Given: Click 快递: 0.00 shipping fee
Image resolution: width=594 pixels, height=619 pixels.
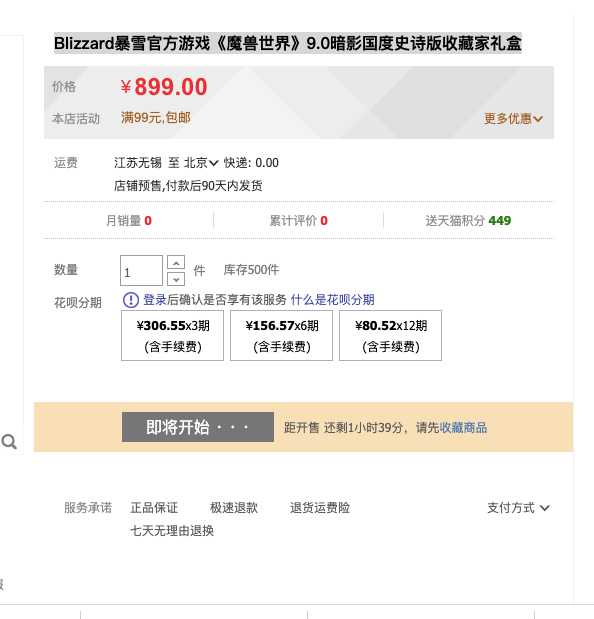Looking at the screenshot, I should (x=251, y=163).
